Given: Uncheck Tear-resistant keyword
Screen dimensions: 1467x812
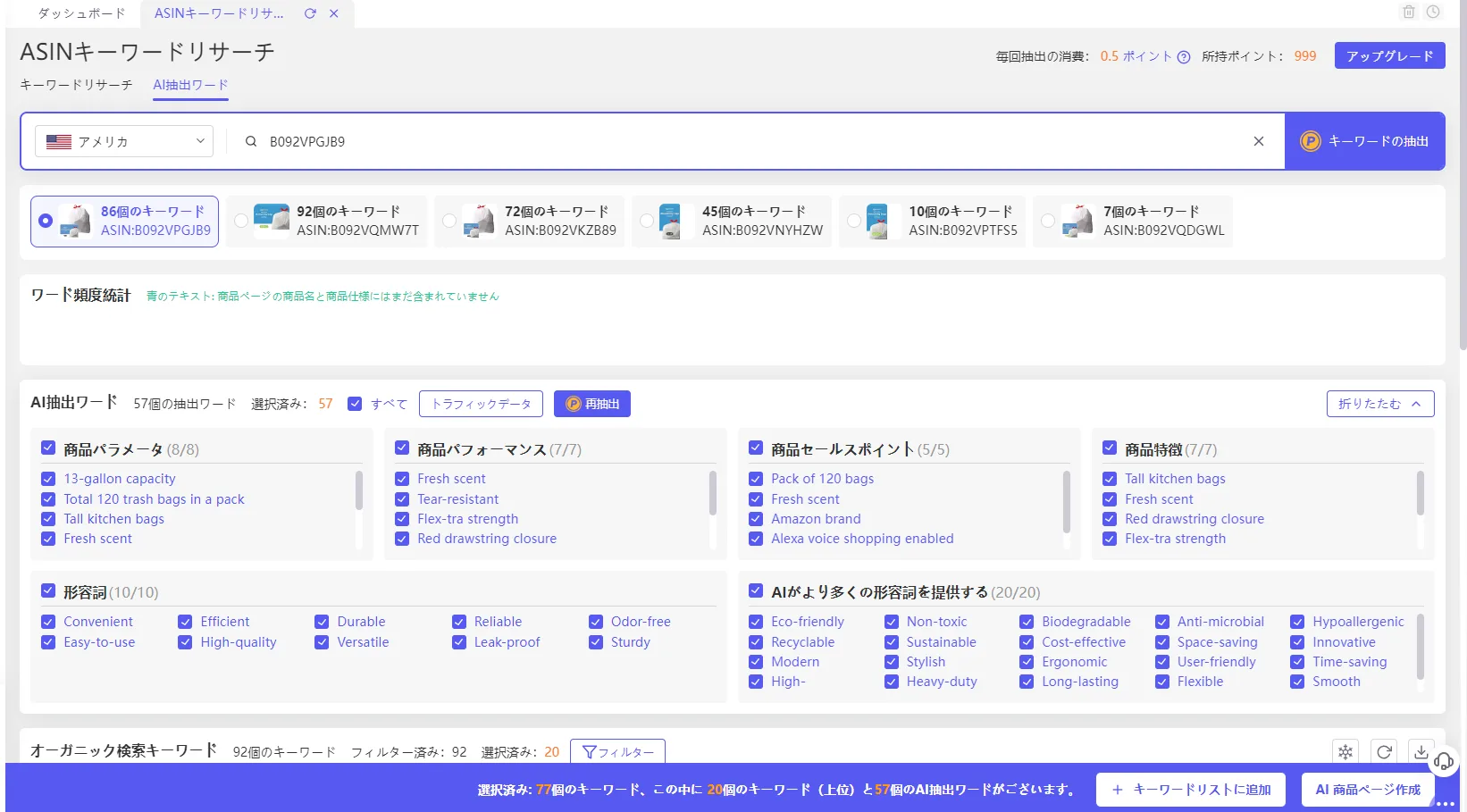Looking at the screenshot, I should (x=402, y=499).
